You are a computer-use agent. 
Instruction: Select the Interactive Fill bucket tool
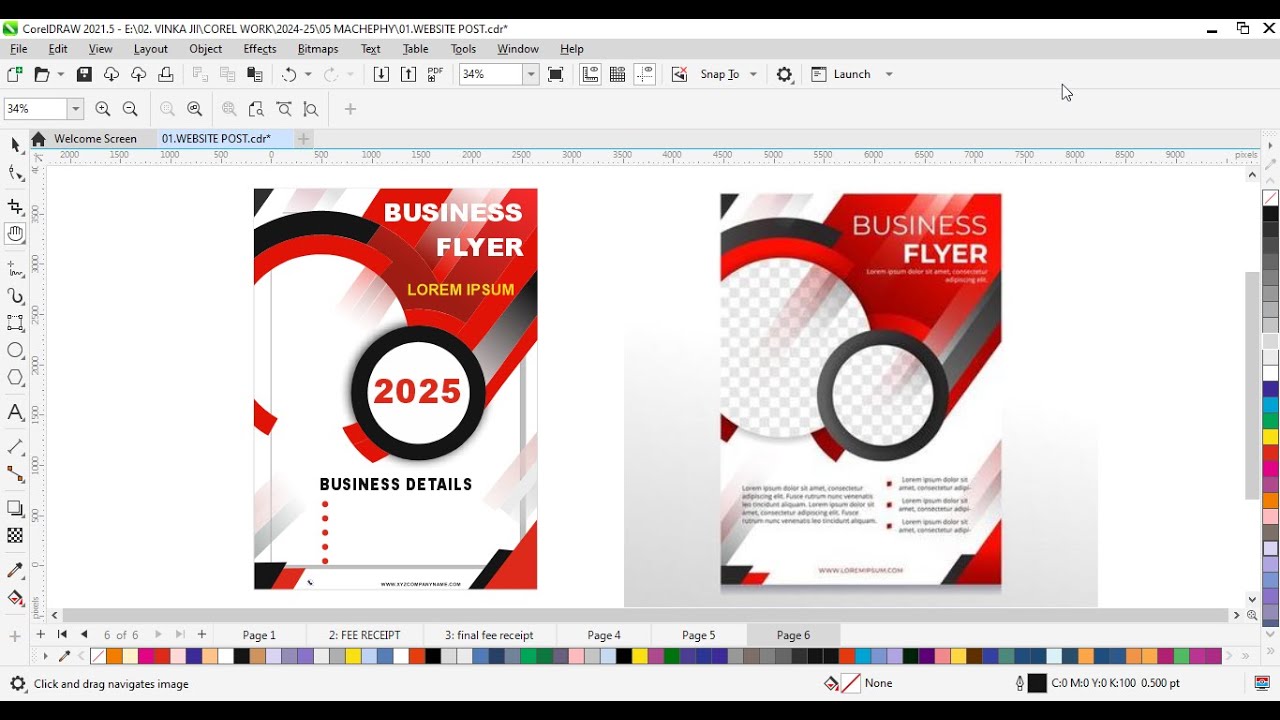15,599
